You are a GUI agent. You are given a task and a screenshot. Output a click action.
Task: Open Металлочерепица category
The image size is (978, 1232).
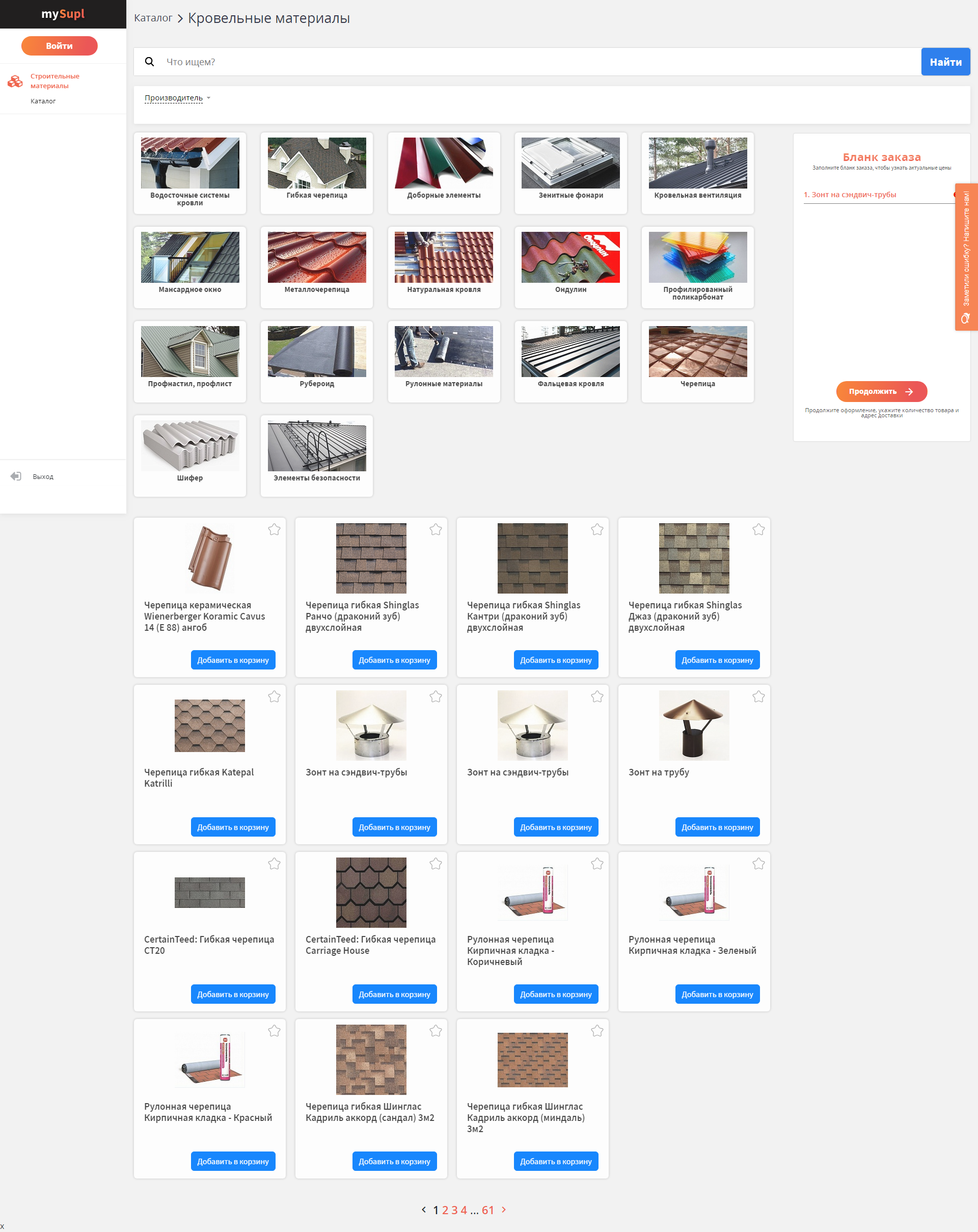pyautogui.click(x=316, y=267)
